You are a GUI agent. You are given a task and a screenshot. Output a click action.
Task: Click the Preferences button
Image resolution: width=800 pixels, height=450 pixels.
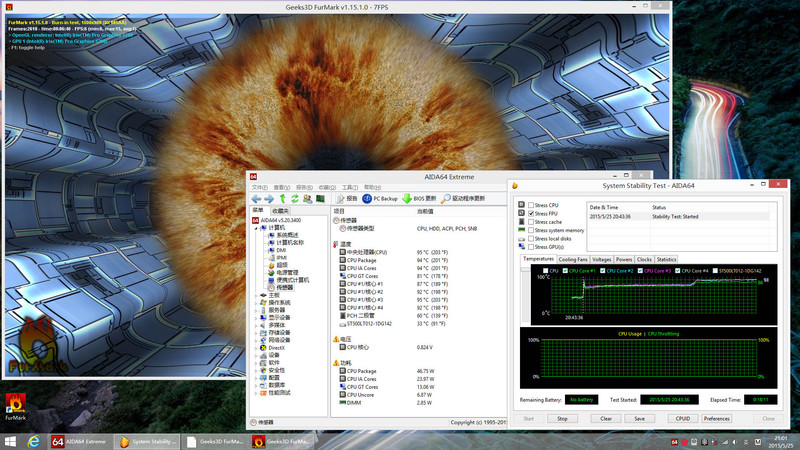coord(716,418)
